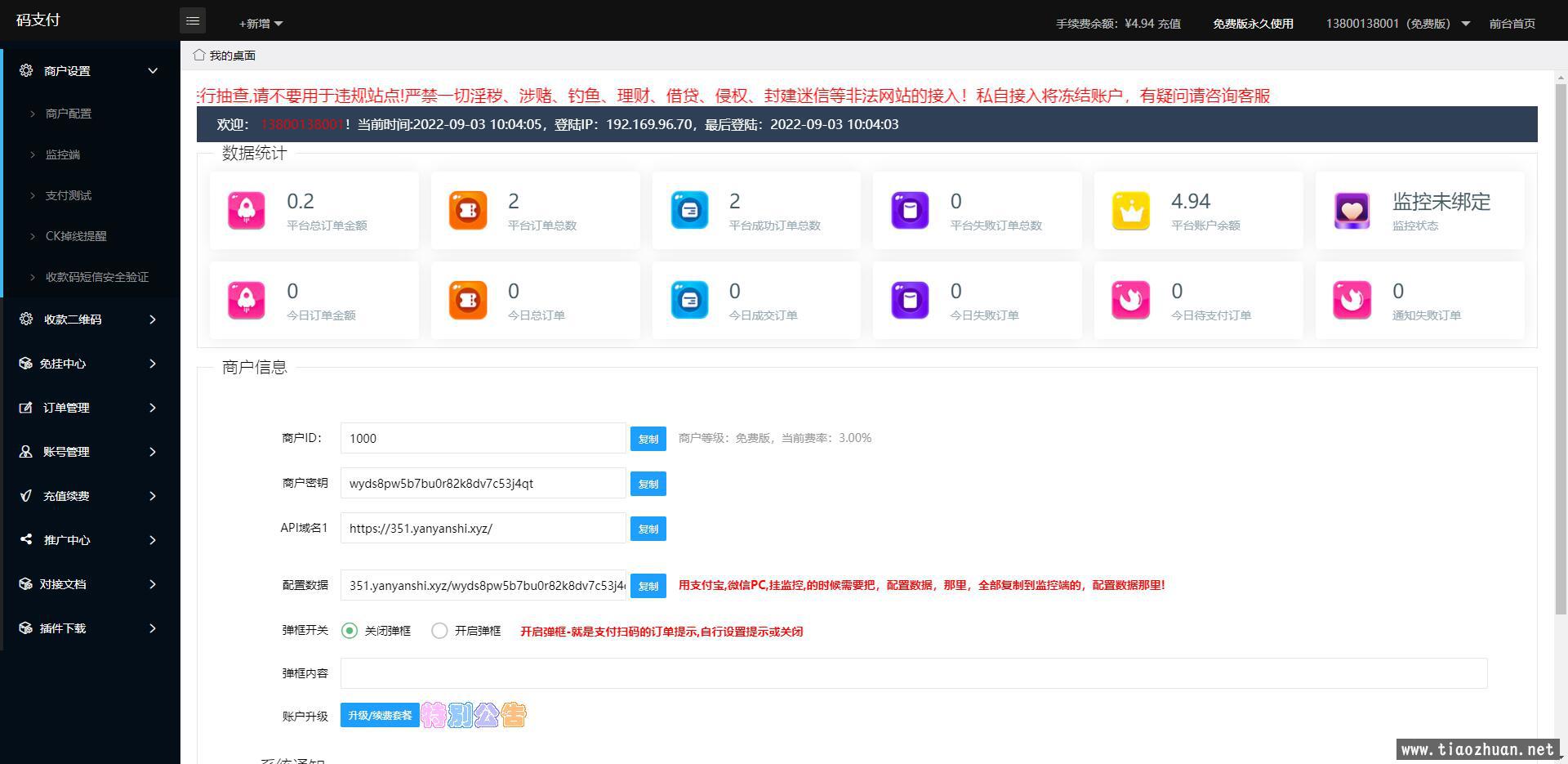Click the 特别公告 colorful banner image

474,715
